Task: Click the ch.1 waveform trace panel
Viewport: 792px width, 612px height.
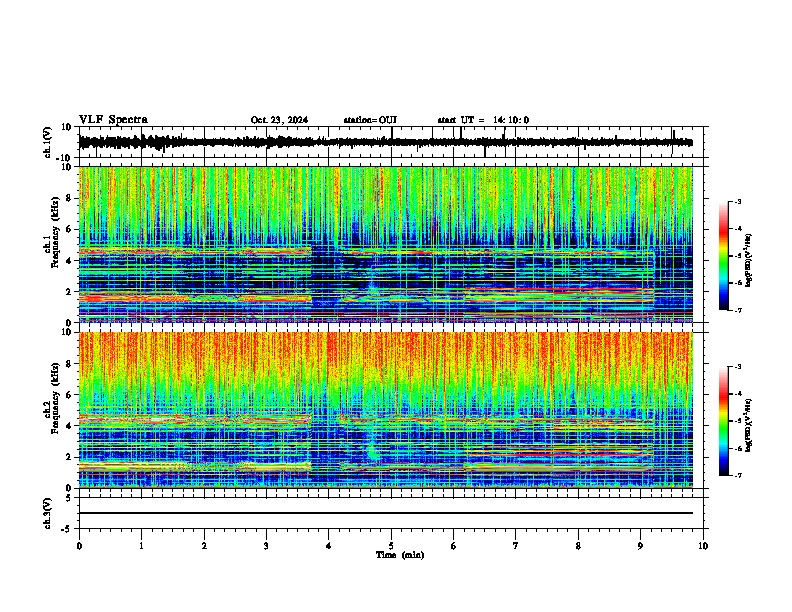Action: (393, 142)
